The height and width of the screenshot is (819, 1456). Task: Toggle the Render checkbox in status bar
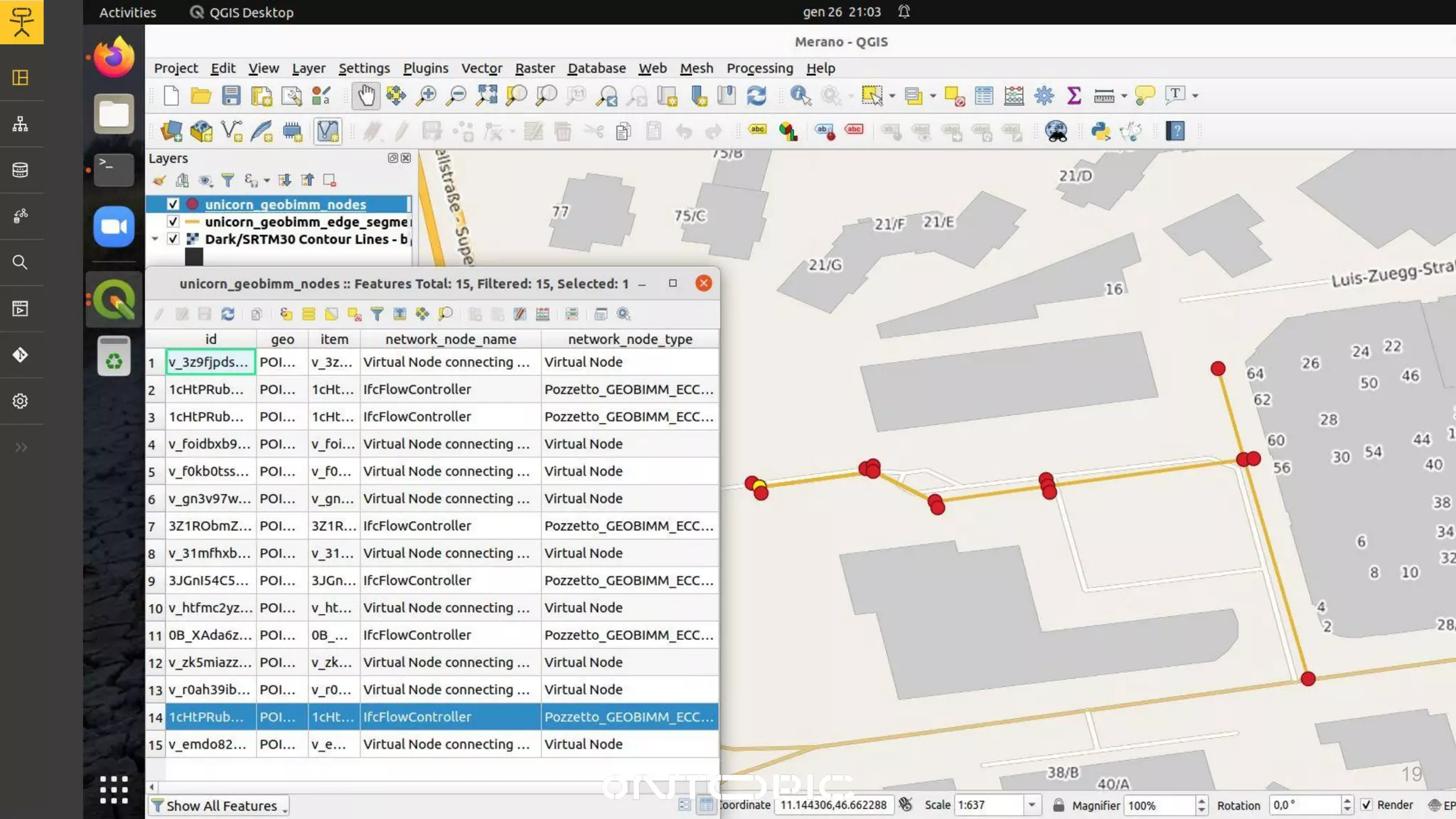click(1366, 805)
